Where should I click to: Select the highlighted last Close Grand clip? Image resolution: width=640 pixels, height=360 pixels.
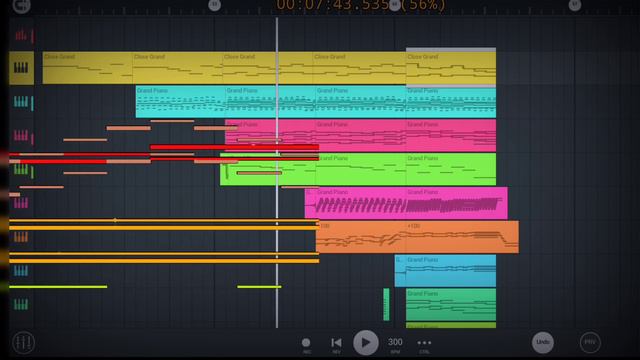[451, 68]
